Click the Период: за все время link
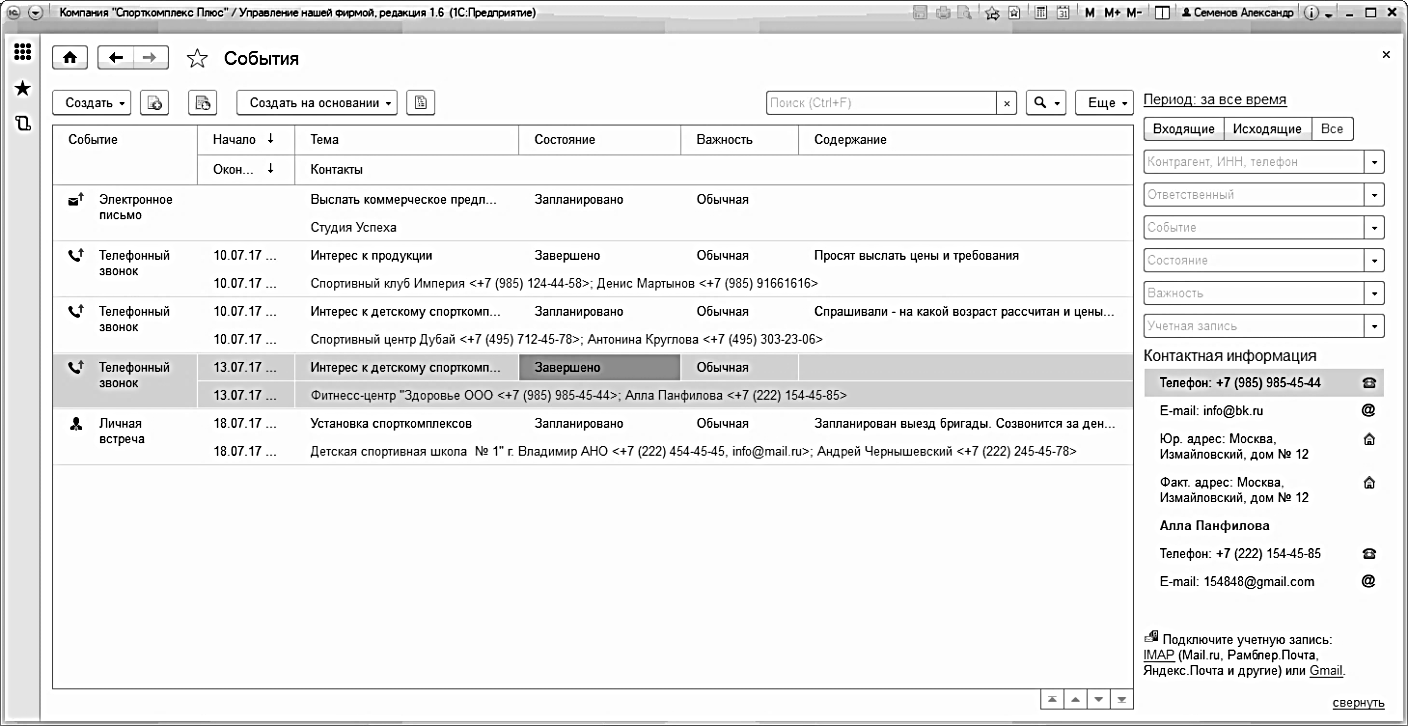Viewport: 1408px width, 726px height. [1215, 100]
